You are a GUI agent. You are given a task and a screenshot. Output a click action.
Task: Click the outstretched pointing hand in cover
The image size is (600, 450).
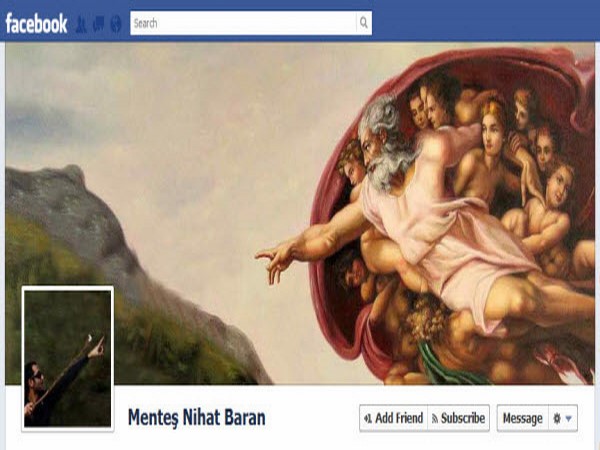276,260
